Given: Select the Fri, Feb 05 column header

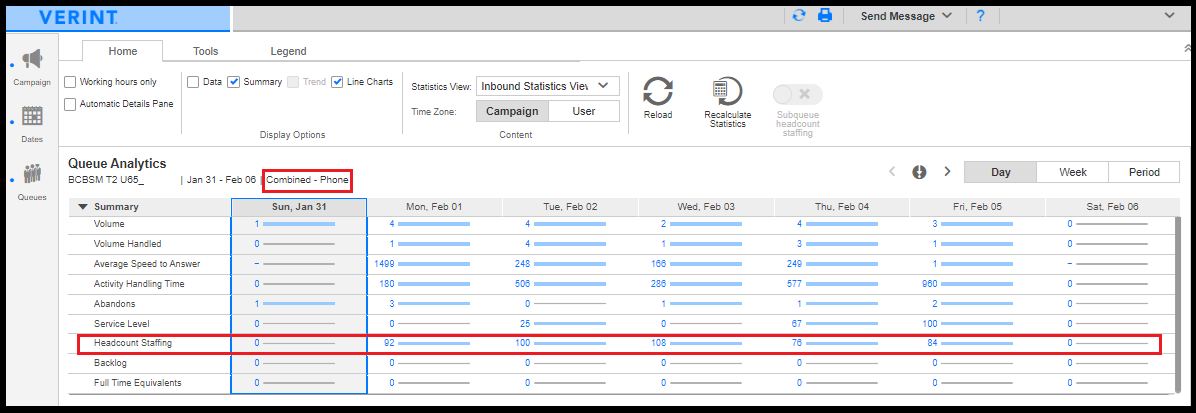Looking at the screenshot, I should pyautogui.click(x=978, y=207).
